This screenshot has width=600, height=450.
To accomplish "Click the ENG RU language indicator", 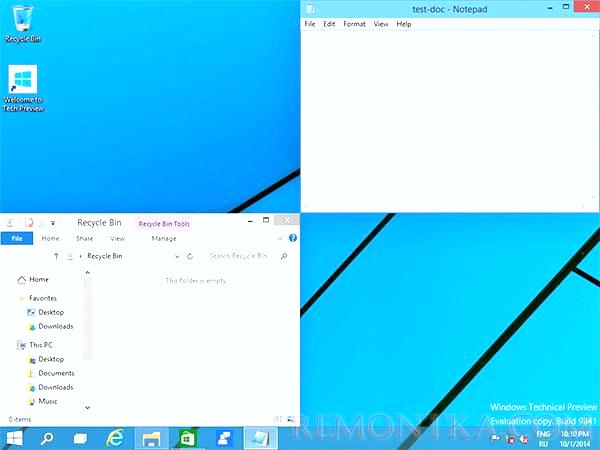I will tap(543, 439).
